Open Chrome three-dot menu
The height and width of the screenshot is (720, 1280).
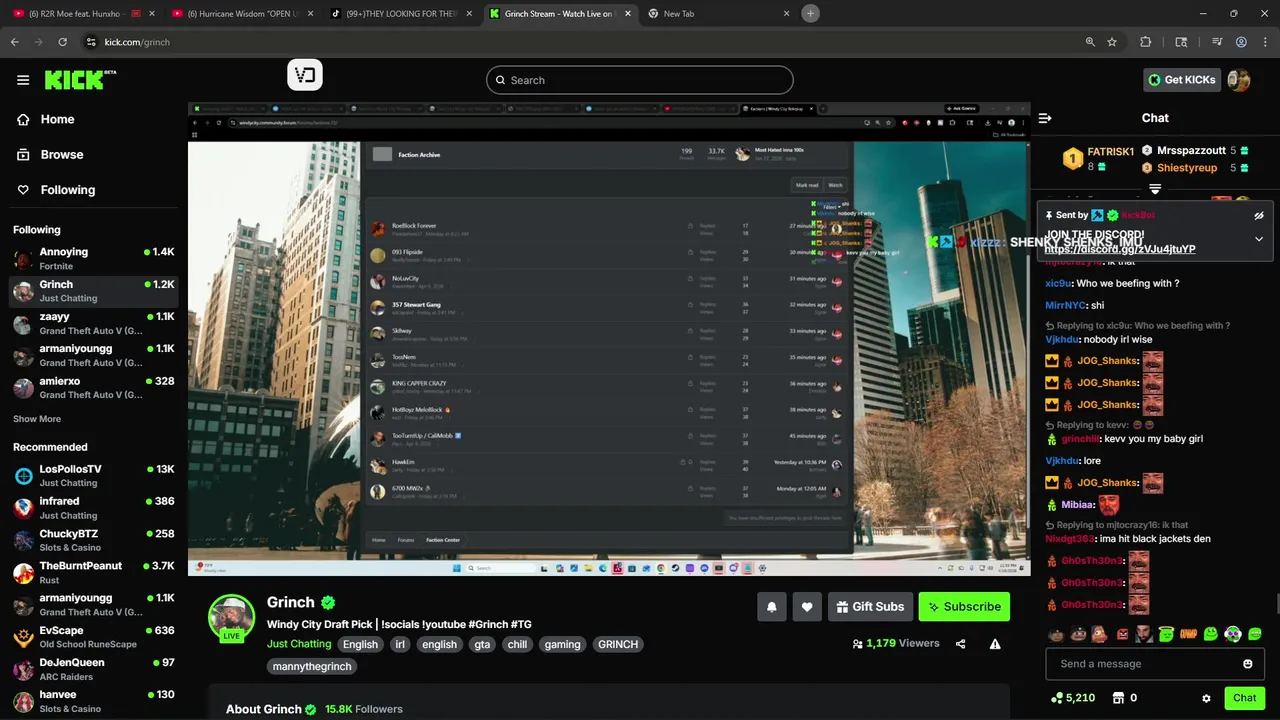pyautogui.click(x=1265, y=42)
